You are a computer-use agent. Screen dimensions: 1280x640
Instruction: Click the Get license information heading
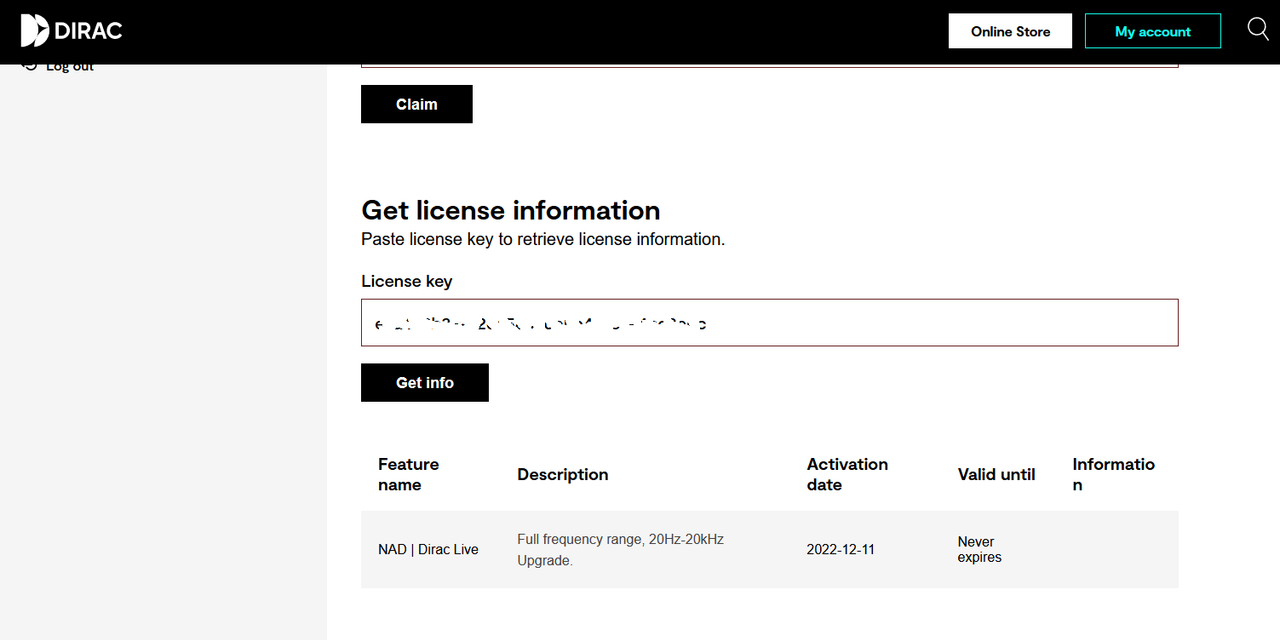click(511, 210)
